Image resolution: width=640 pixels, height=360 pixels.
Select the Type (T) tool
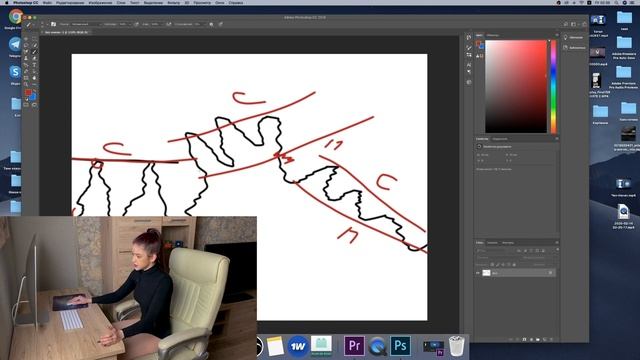tap(35, 65)
